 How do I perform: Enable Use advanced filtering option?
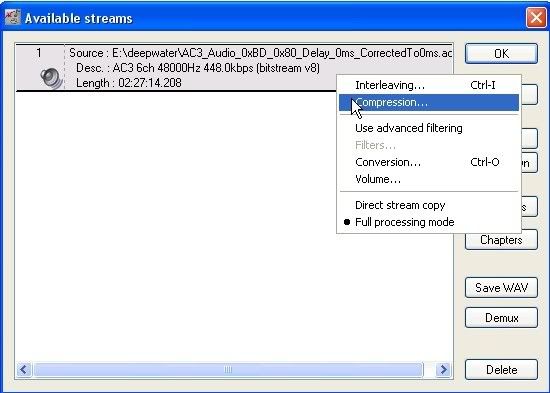pos(429,128)
